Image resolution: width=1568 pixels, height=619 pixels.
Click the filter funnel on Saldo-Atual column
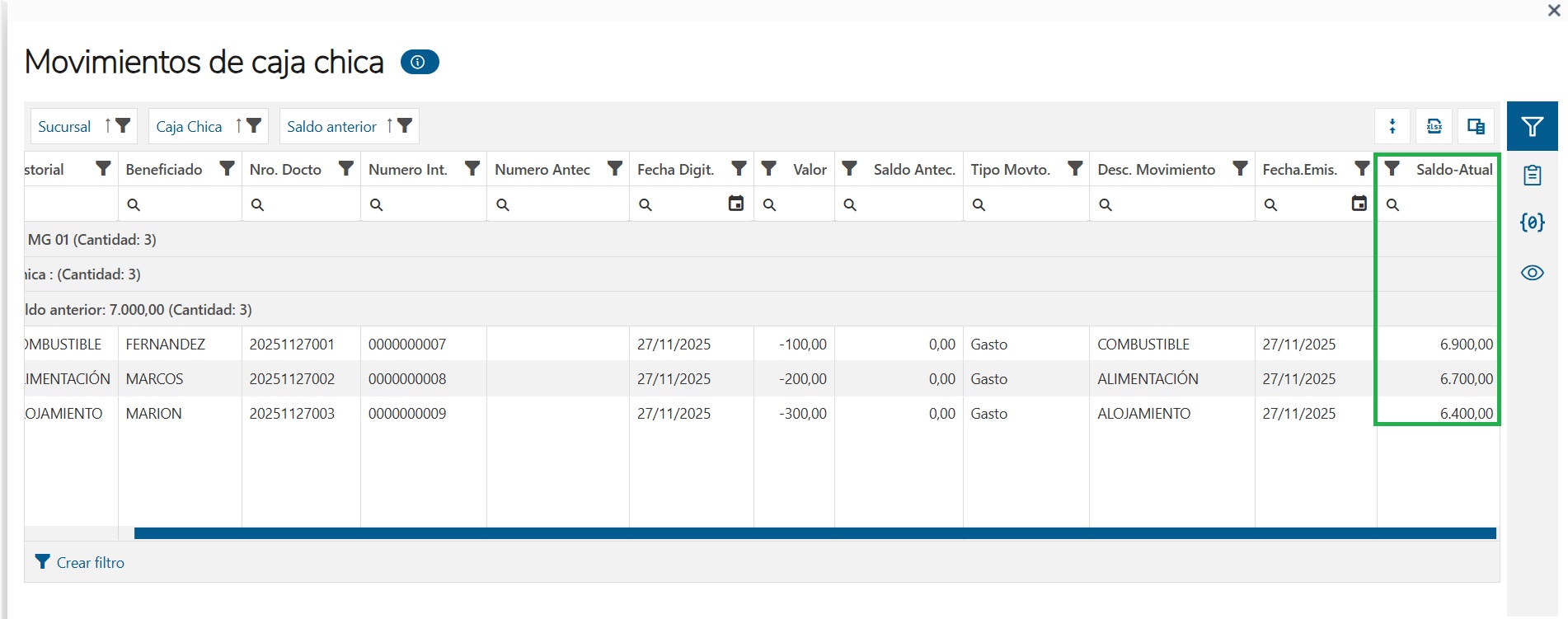(x=1392, y=169)
